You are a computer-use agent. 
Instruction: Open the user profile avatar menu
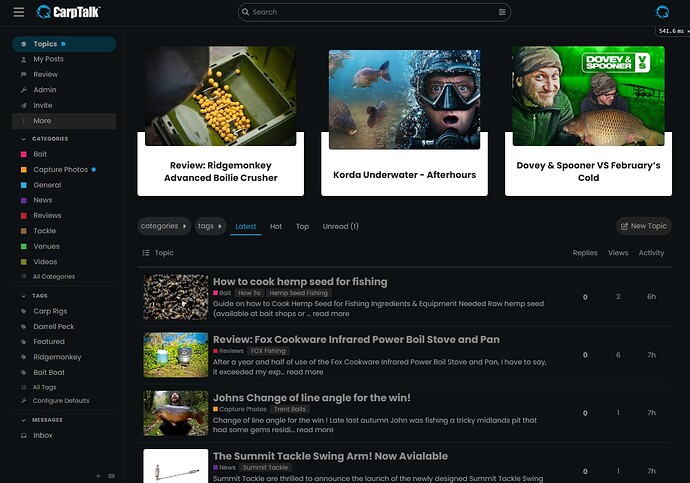(x=662, y=12)
